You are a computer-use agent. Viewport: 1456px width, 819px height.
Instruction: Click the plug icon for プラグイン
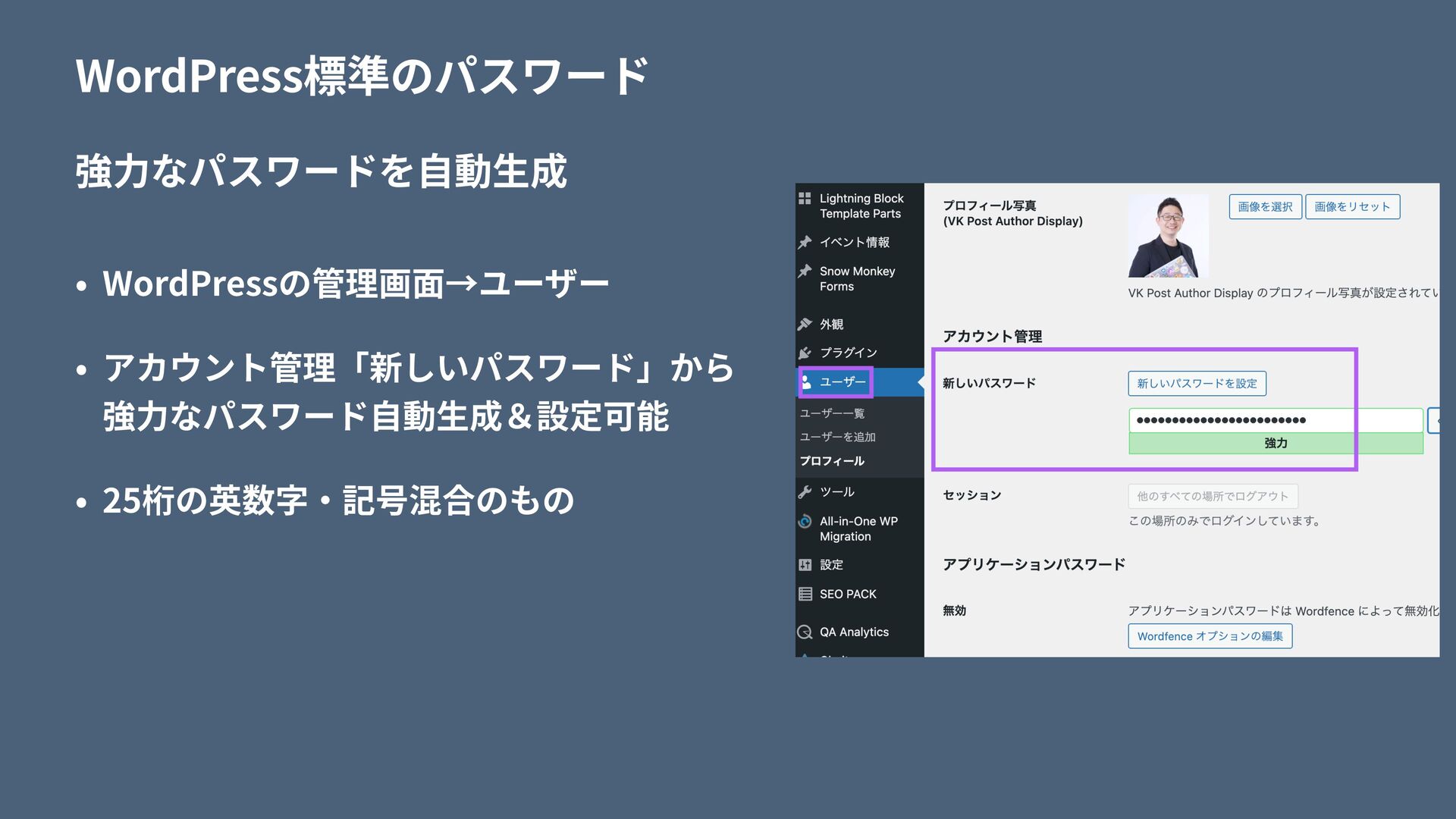point(805,353)
